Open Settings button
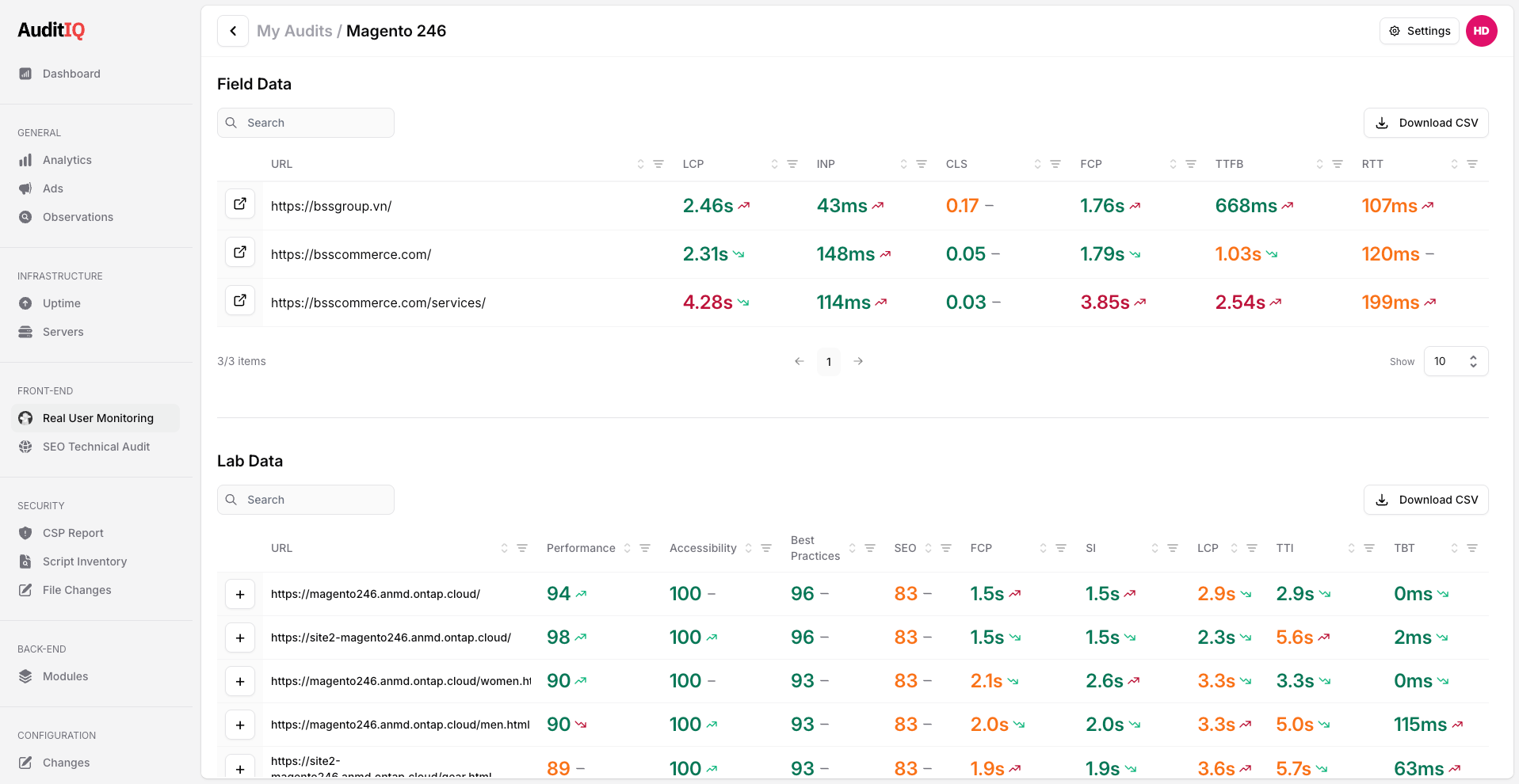The width and height of the screenshot is (1519, 784). pos(1419,31)
